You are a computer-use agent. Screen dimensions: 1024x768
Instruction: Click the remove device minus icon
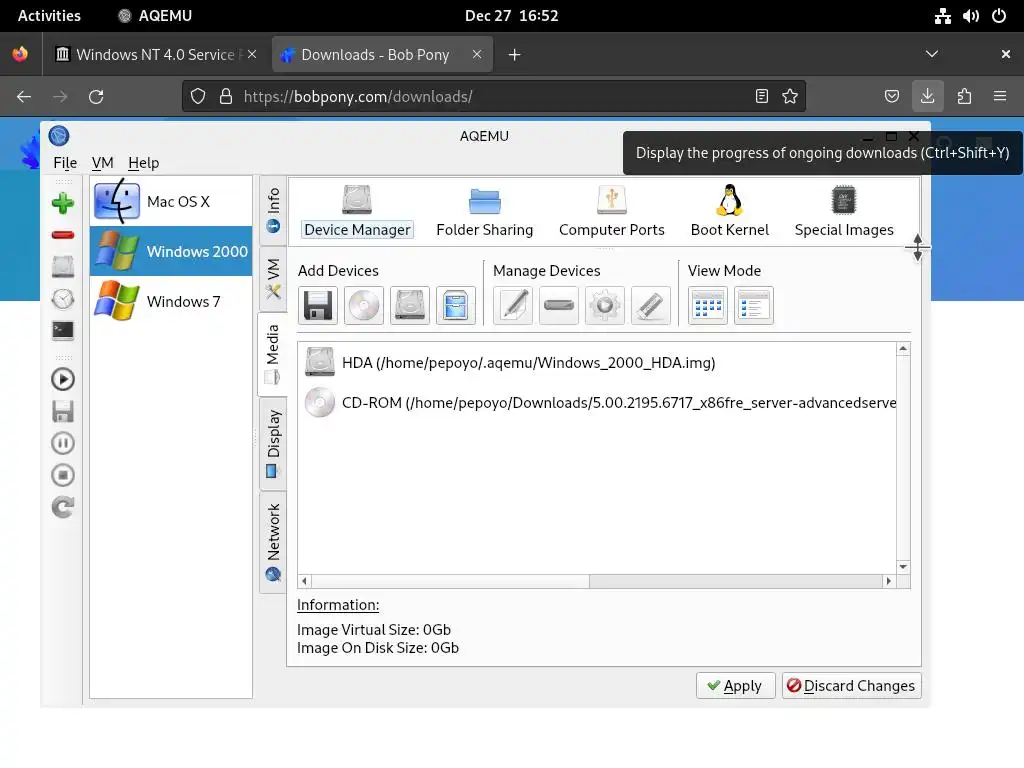[x=559, y=305]
